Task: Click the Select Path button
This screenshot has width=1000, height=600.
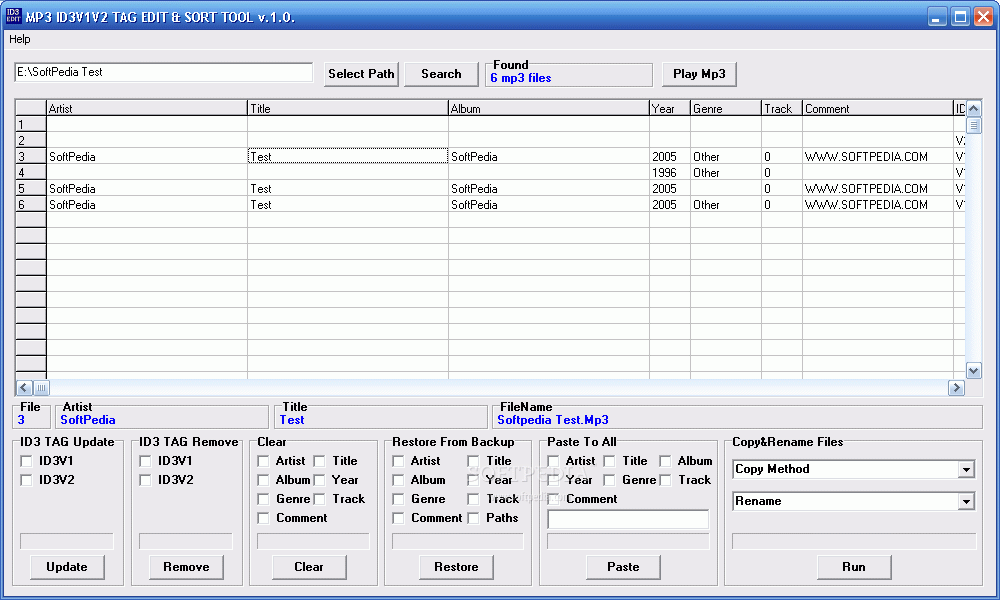Action: pyautogui.click(x=361, y=74)
